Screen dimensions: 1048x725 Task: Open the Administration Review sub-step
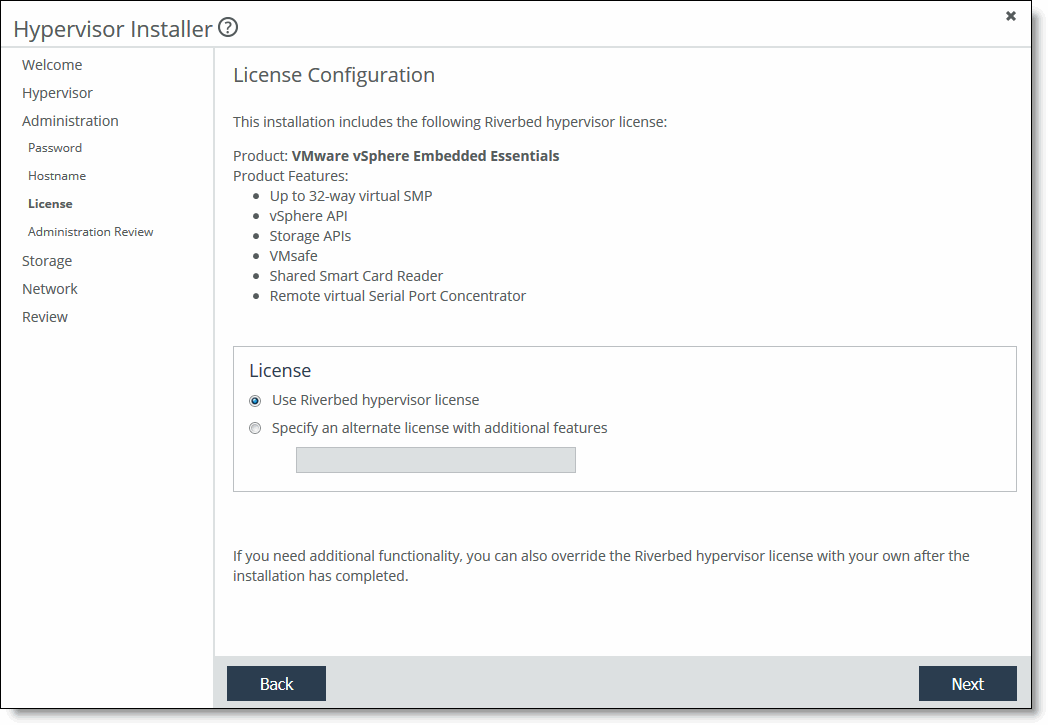pyautogui.click(x=91, y=232)
